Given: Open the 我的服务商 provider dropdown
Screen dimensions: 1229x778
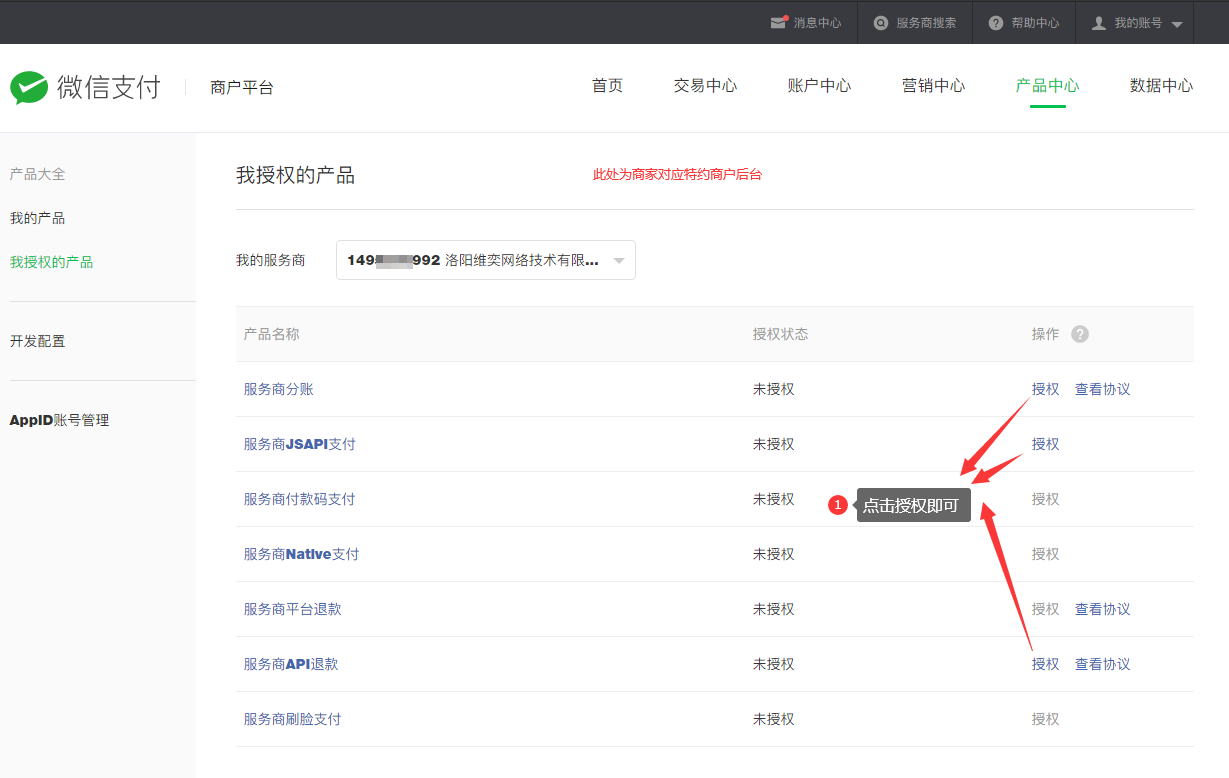Looking at the screenshot, I should (486, 260).
